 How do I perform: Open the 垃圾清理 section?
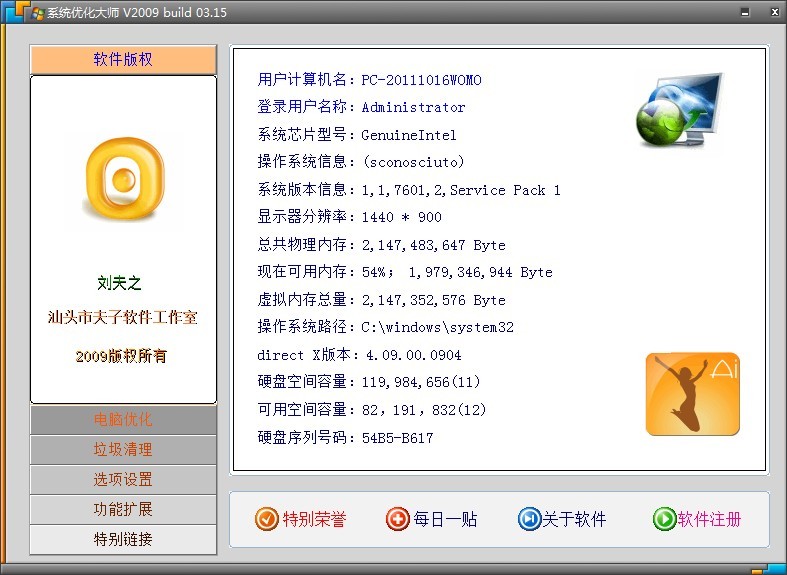[x=123, y=450]
